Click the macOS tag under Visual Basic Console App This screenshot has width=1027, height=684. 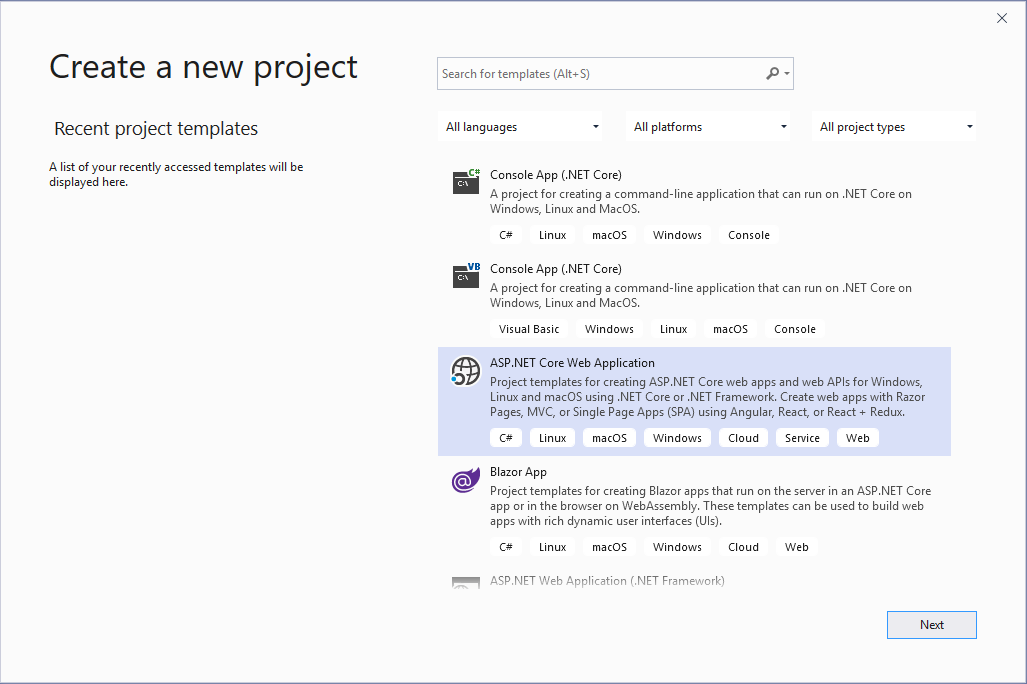[731, 328]
